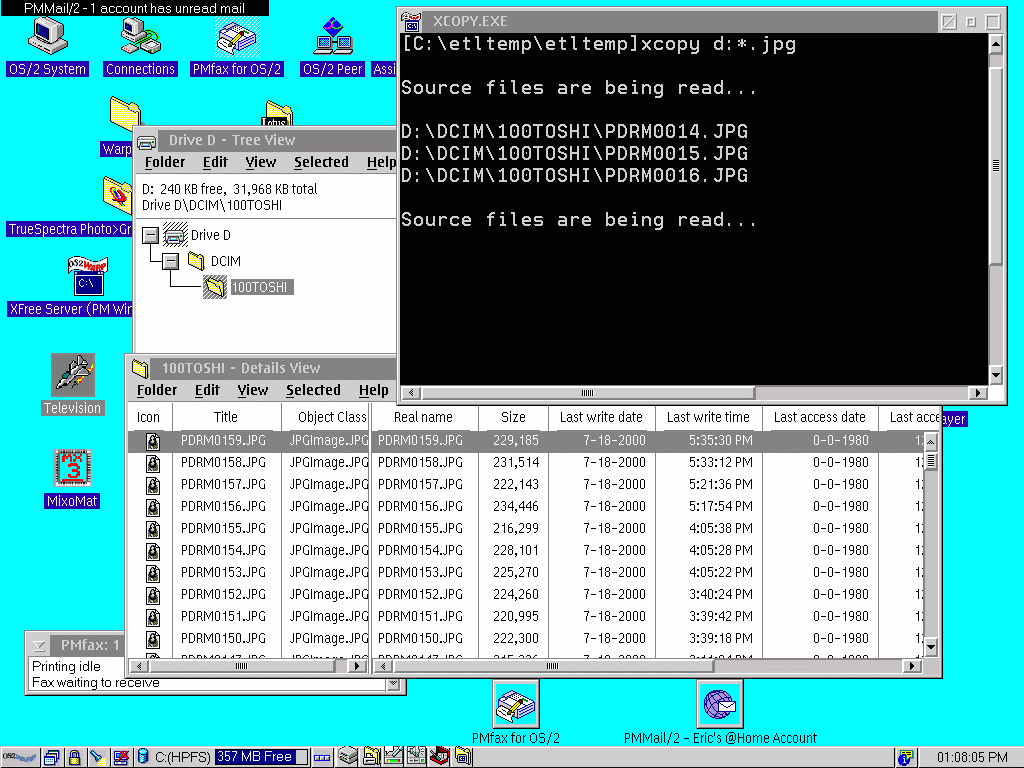This screenshot has width=1024, height=768.
Task: Click the 100TOSHI Details View title bar folder icon
Action: point(140,368)
